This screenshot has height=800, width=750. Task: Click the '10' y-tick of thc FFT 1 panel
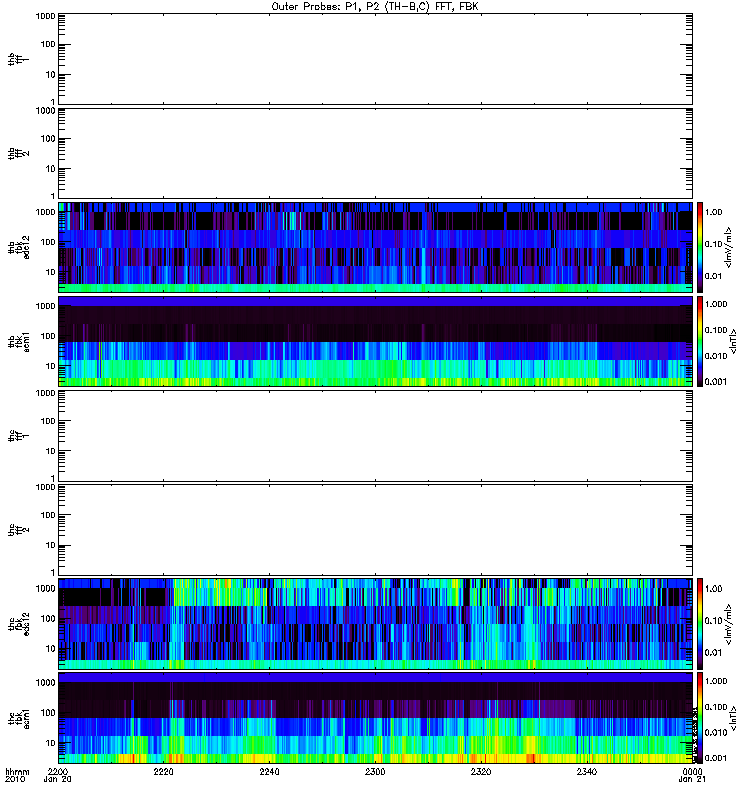point(51,451)
